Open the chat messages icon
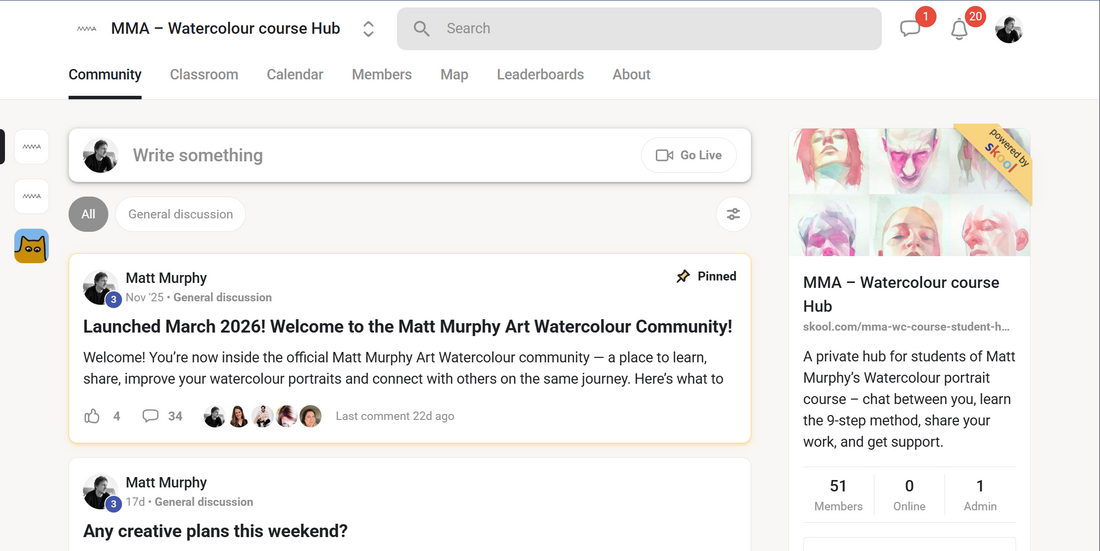Image resolution: width=1100 pixels, height=551 pixels. coord(910,29)
